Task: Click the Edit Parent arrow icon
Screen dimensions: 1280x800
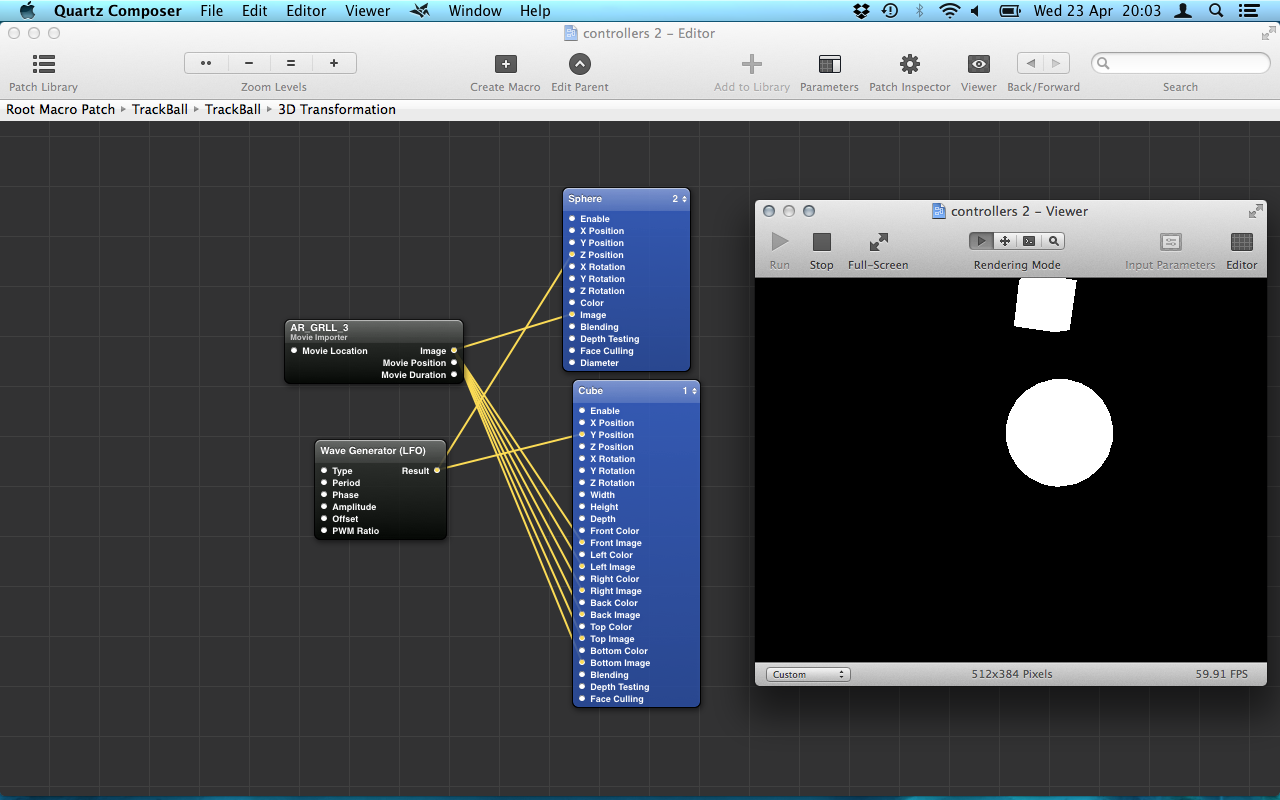Action: 580,65
